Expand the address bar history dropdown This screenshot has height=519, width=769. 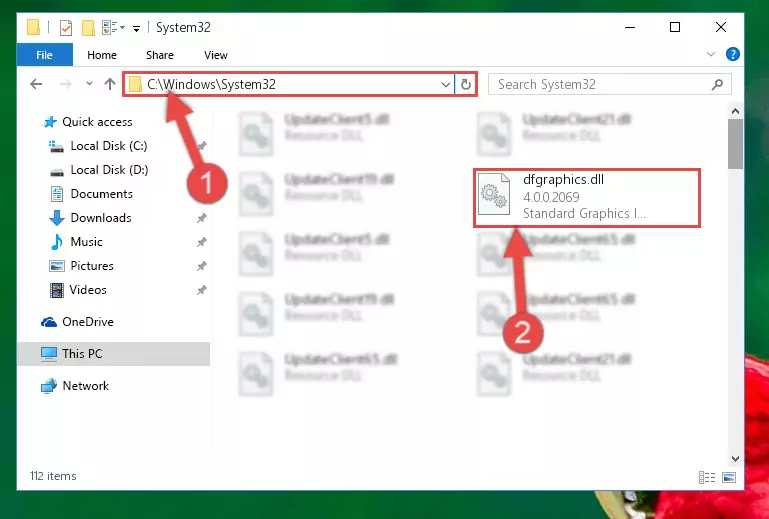point(445,84)
